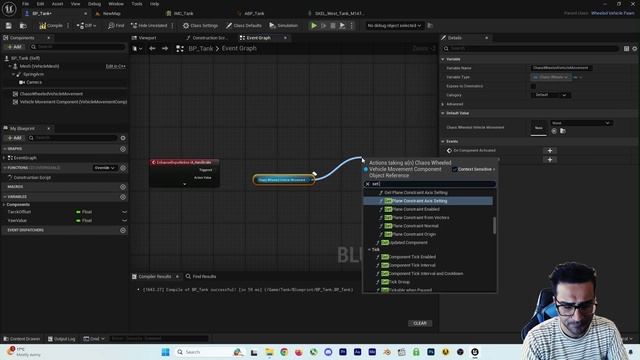Select the Chaos Wheeled Vehicle Movement node
640x360 pixels.
pyautogui.click(x=283, y=180)
